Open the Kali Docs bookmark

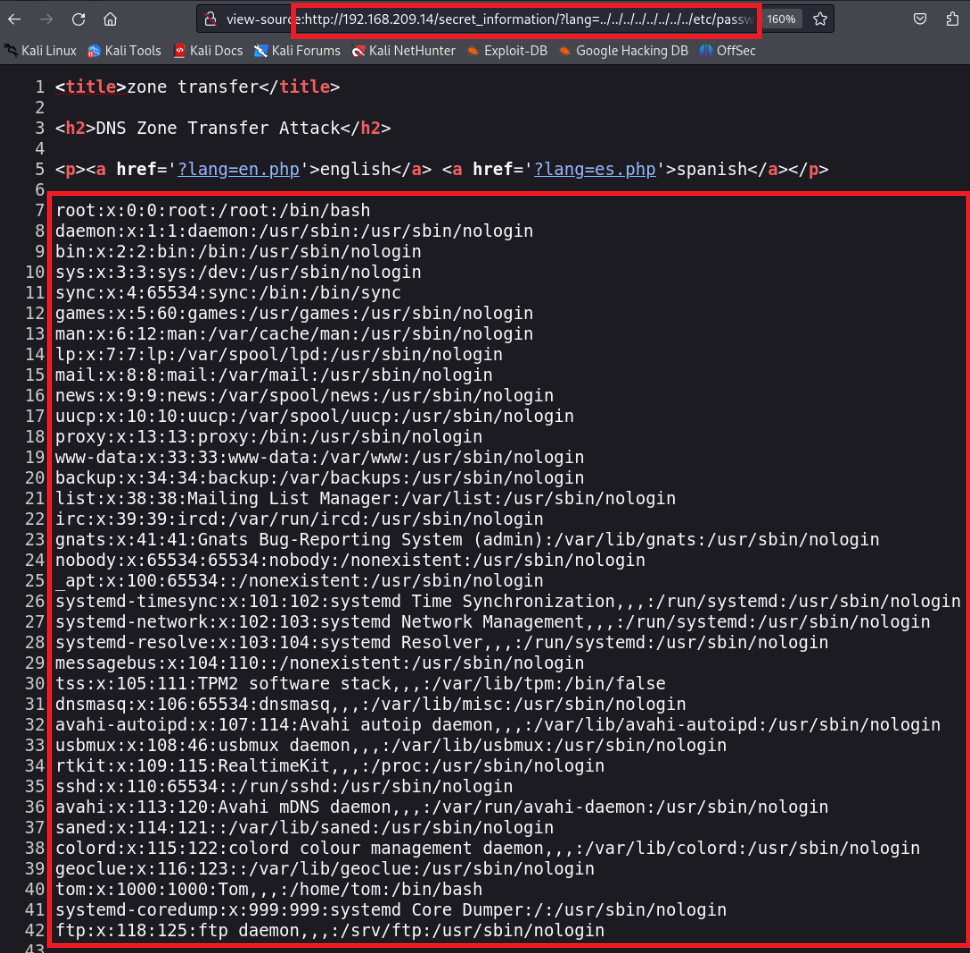(x=208, y=51)
